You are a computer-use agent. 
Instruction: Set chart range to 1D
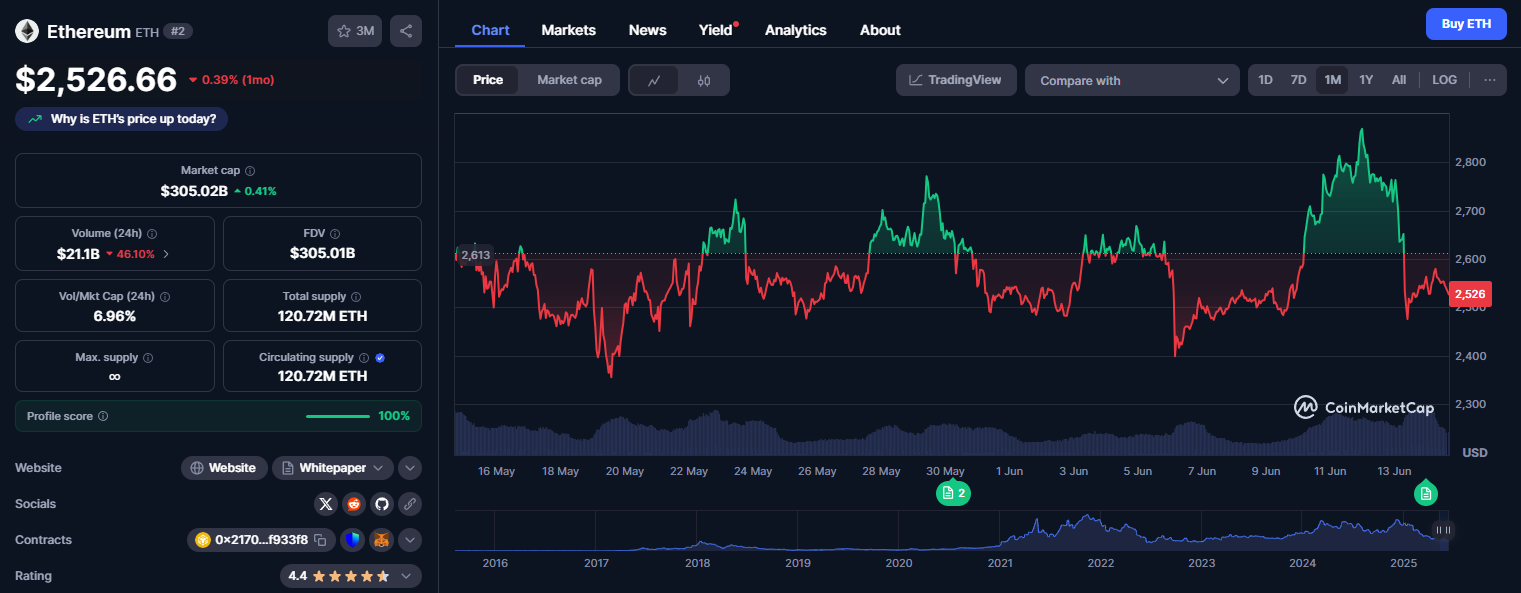pyautogui.click(x=1265, y=80)
